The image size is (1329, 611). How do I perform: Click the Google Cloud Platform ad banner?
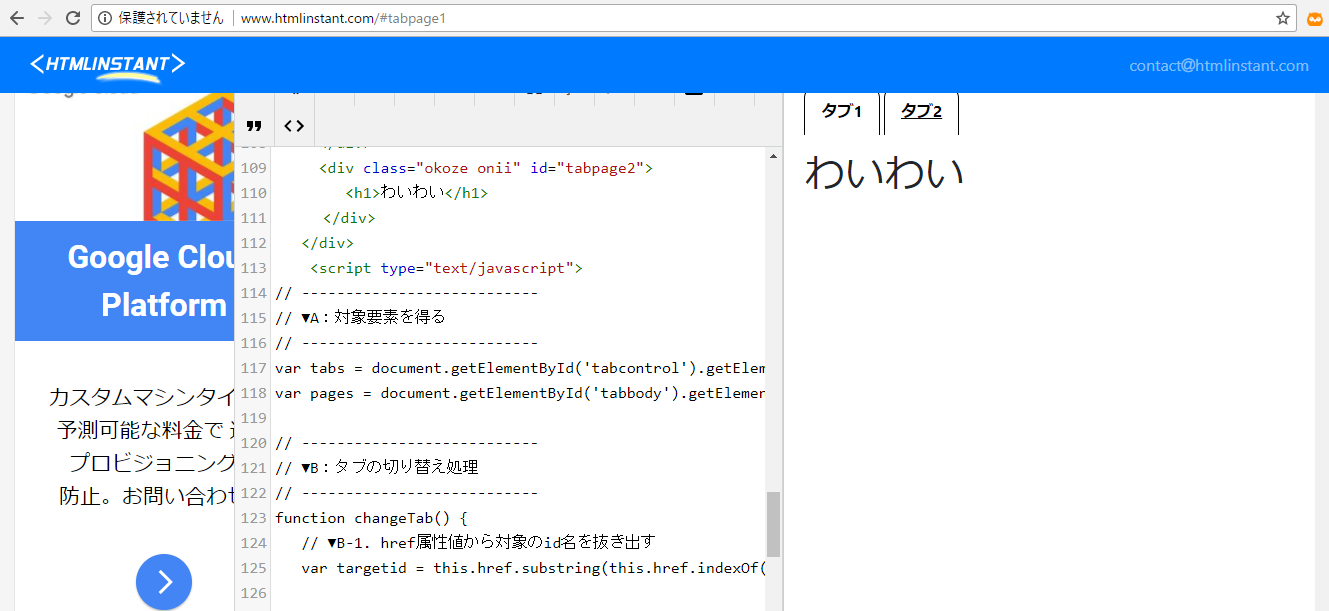click(x=125, y=281)
